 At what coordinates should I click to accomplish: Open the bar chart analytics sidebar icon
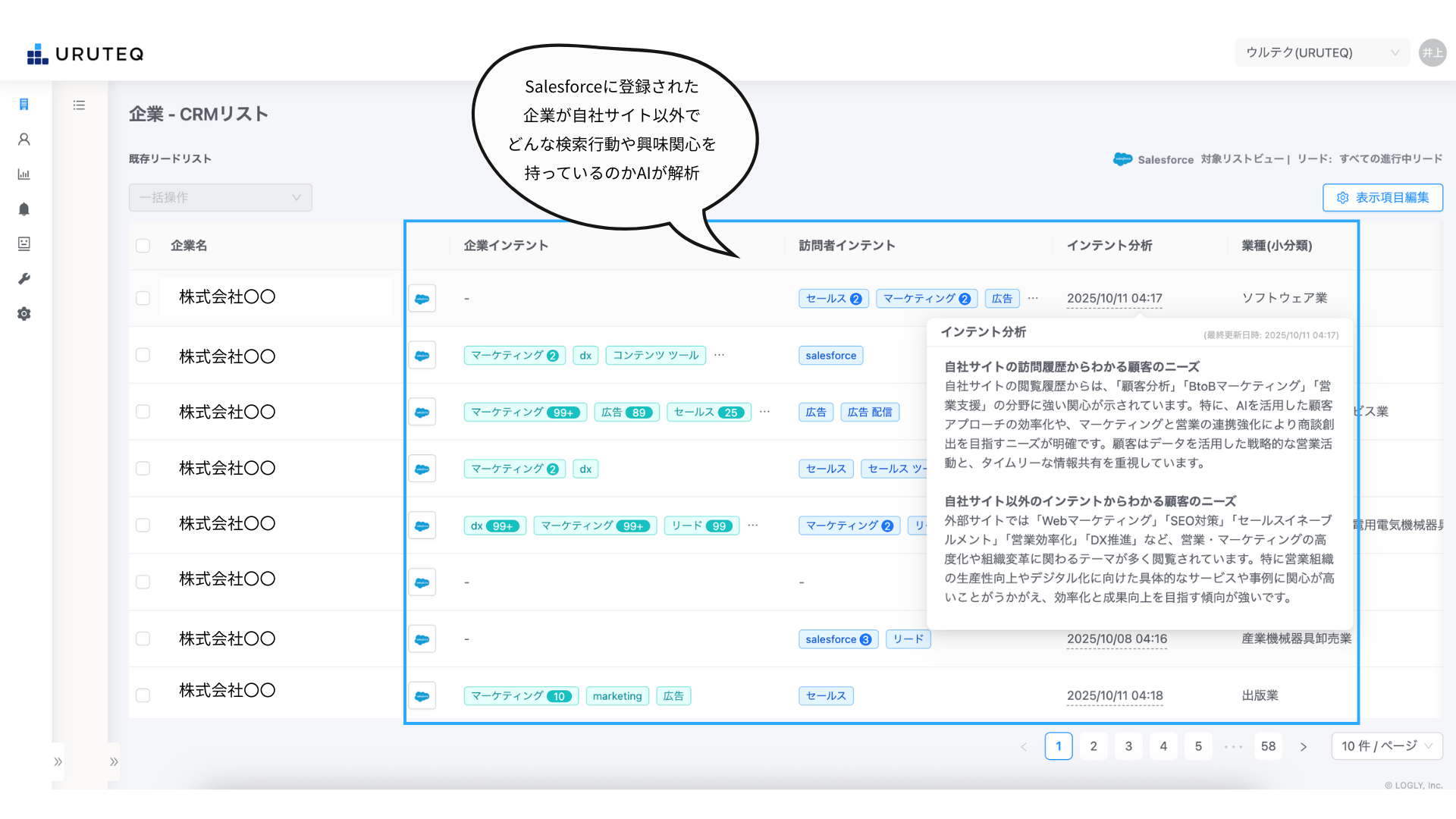(x=24, y=174)
